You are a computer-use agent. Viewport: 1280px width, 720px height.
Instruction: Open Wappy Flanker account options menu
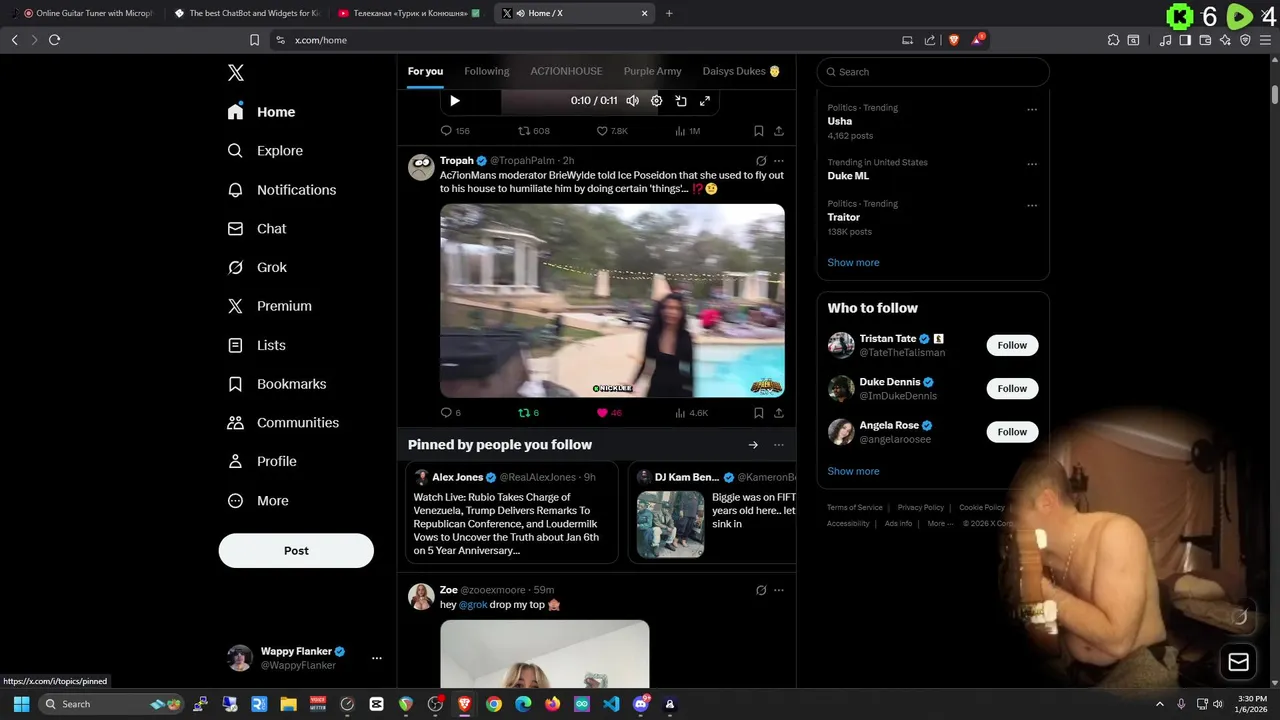tap(376, 658)
